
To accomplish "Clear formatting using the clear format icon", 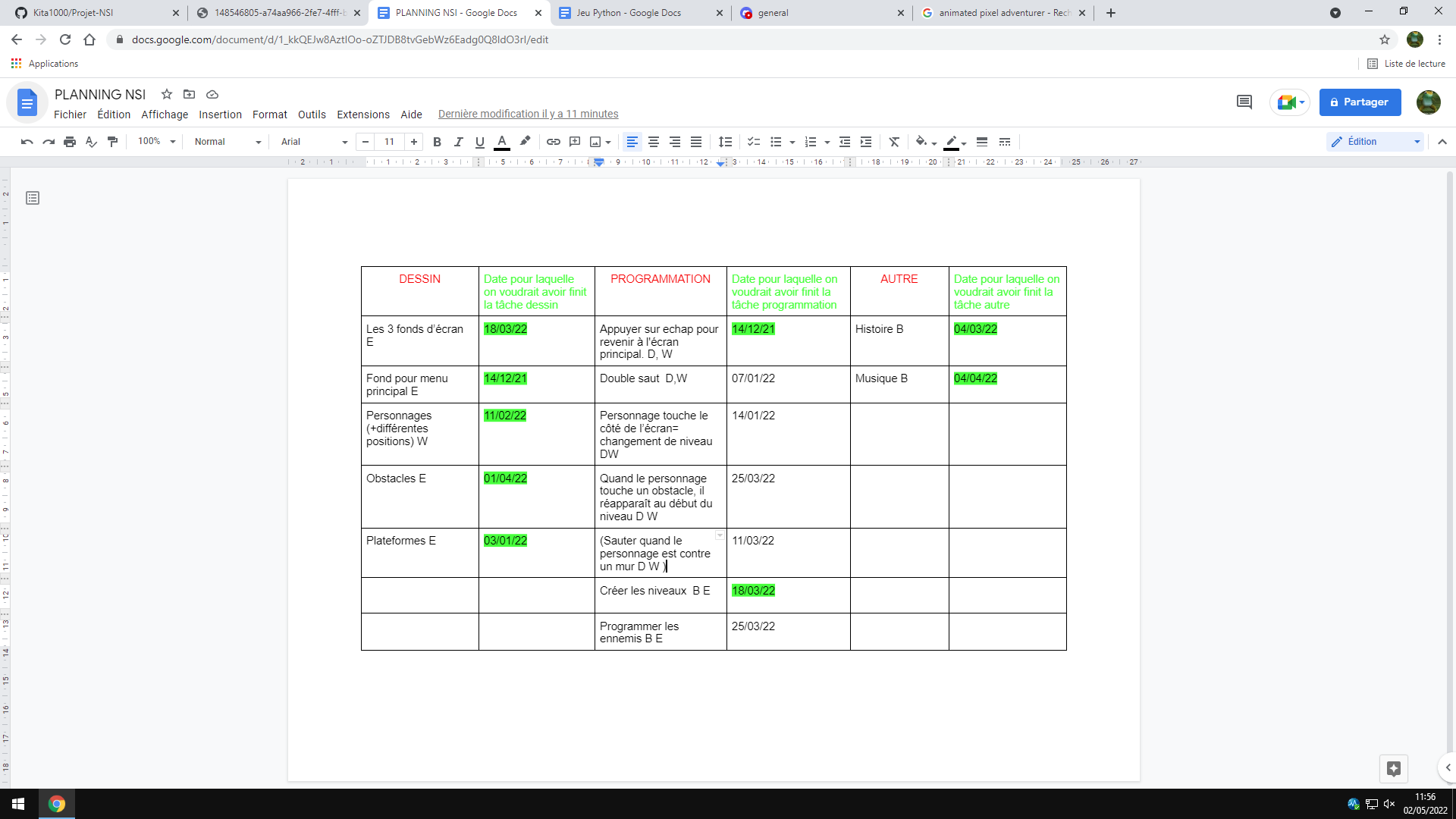I will point(894,142).
